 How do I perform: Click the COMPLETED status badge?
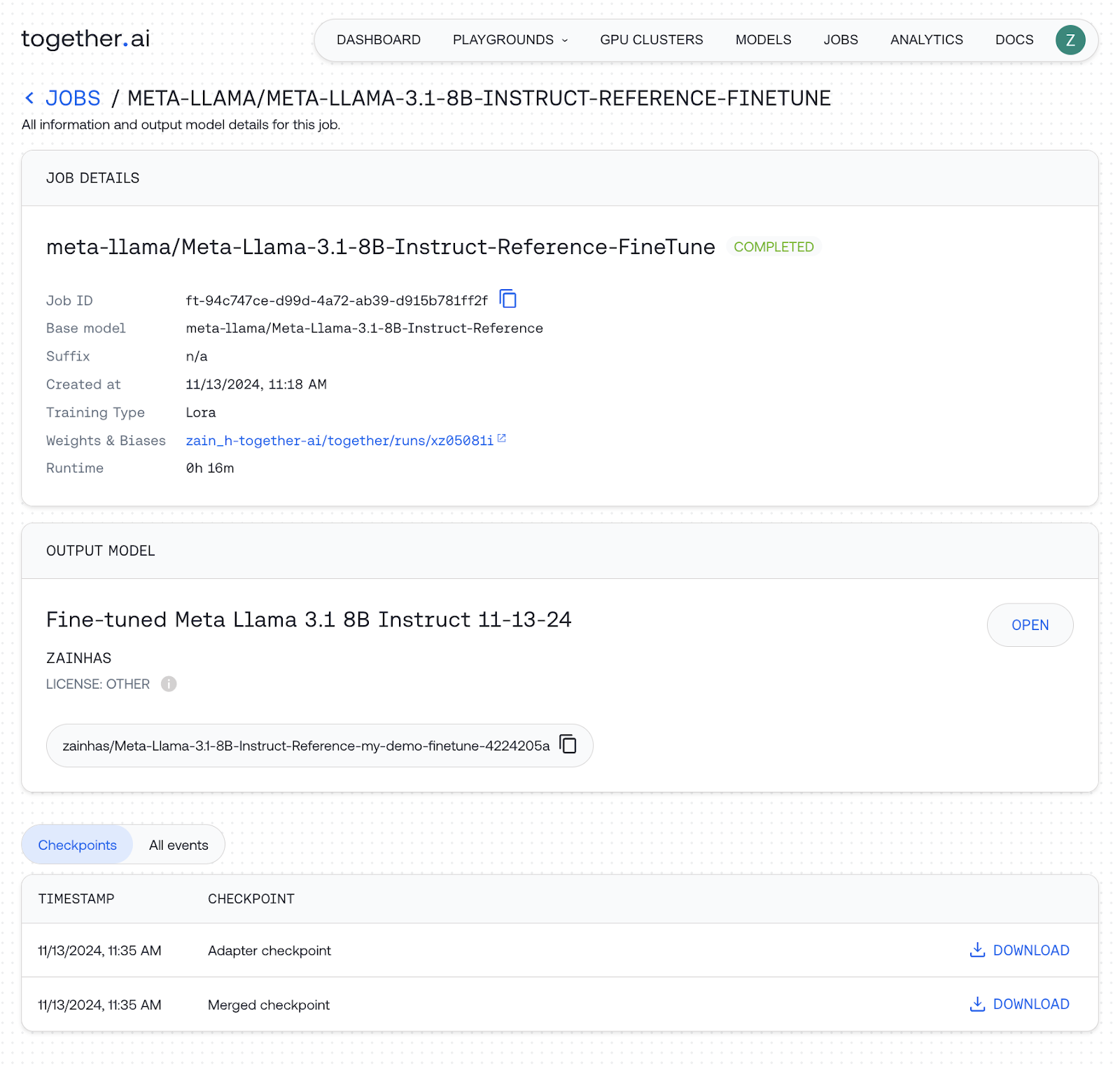(x=773, y=246)
